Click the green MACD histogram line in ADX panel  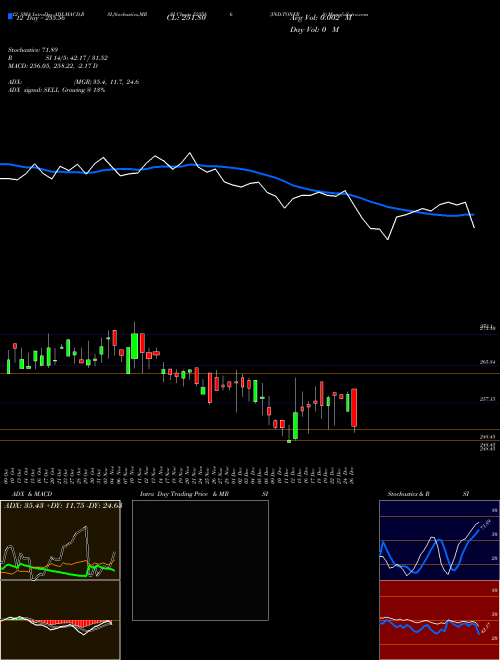coord(58,570)
